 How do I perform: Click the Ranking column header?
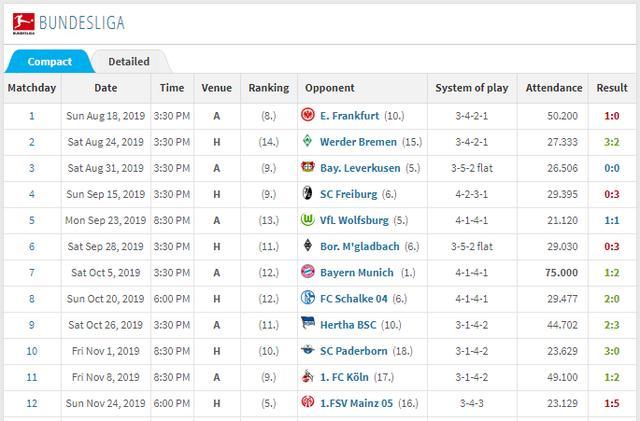(268, 88)
